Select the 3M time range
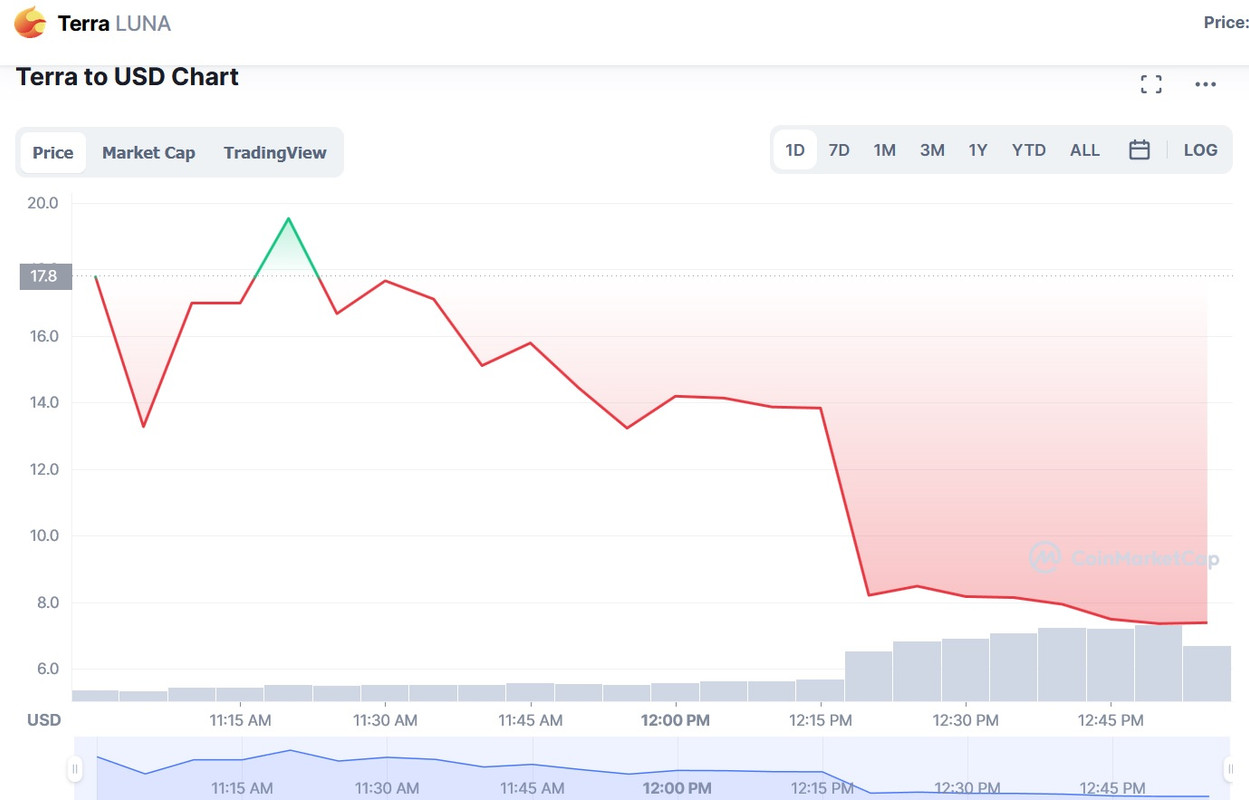The height and width of the screenshot is (800, 1249). (932, 150)
